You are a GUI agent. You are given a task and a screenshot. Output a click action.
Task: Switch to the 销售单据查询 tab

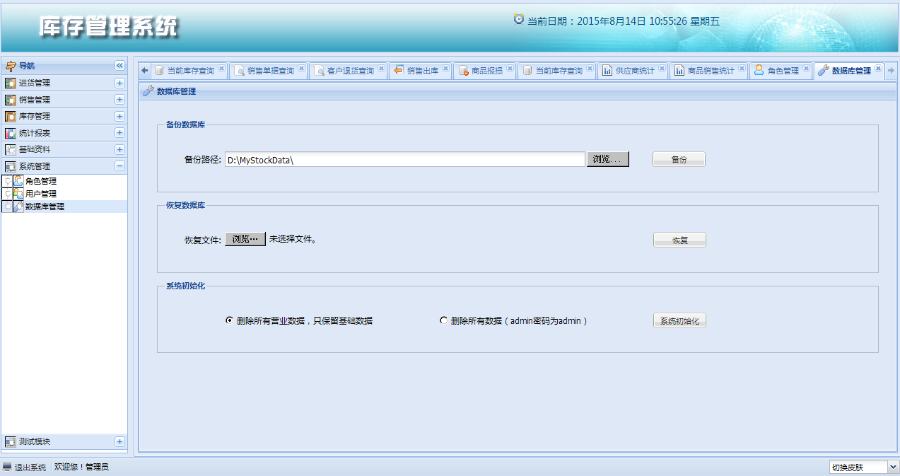[x=270, y=71]
